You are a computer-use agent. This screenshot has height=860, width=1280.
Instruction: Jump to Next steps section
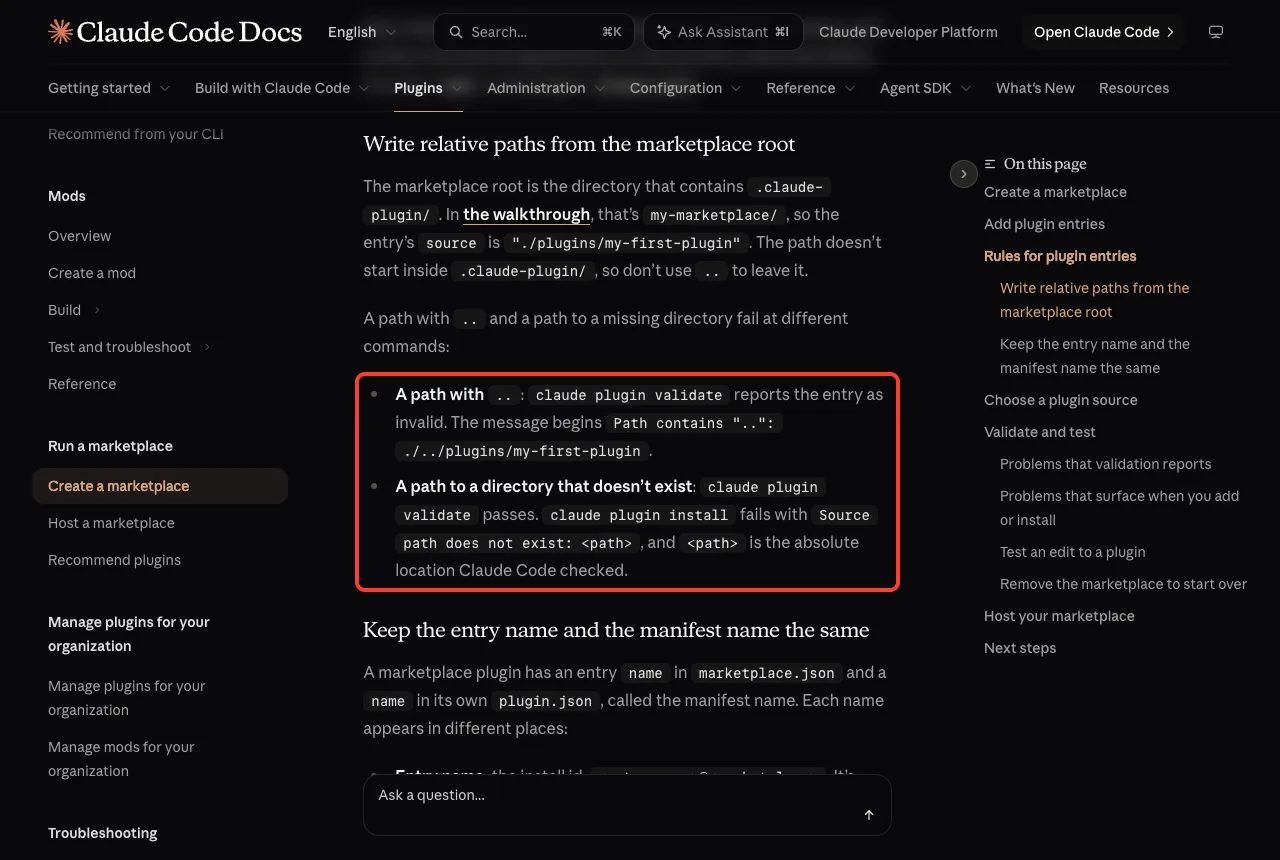coord(1020,648)
